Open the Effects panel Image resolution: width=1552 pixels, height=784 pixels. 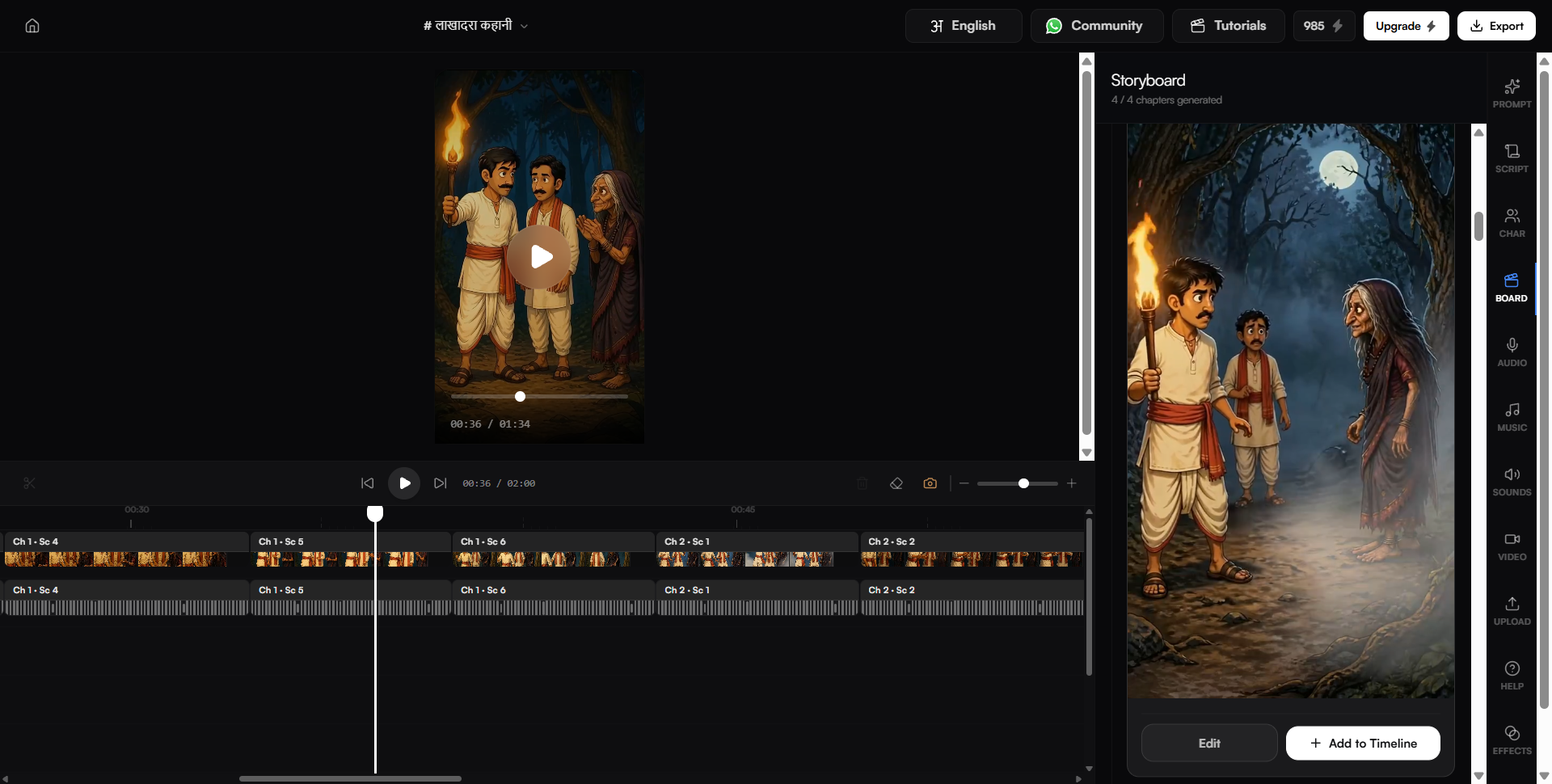(1512, 740)
